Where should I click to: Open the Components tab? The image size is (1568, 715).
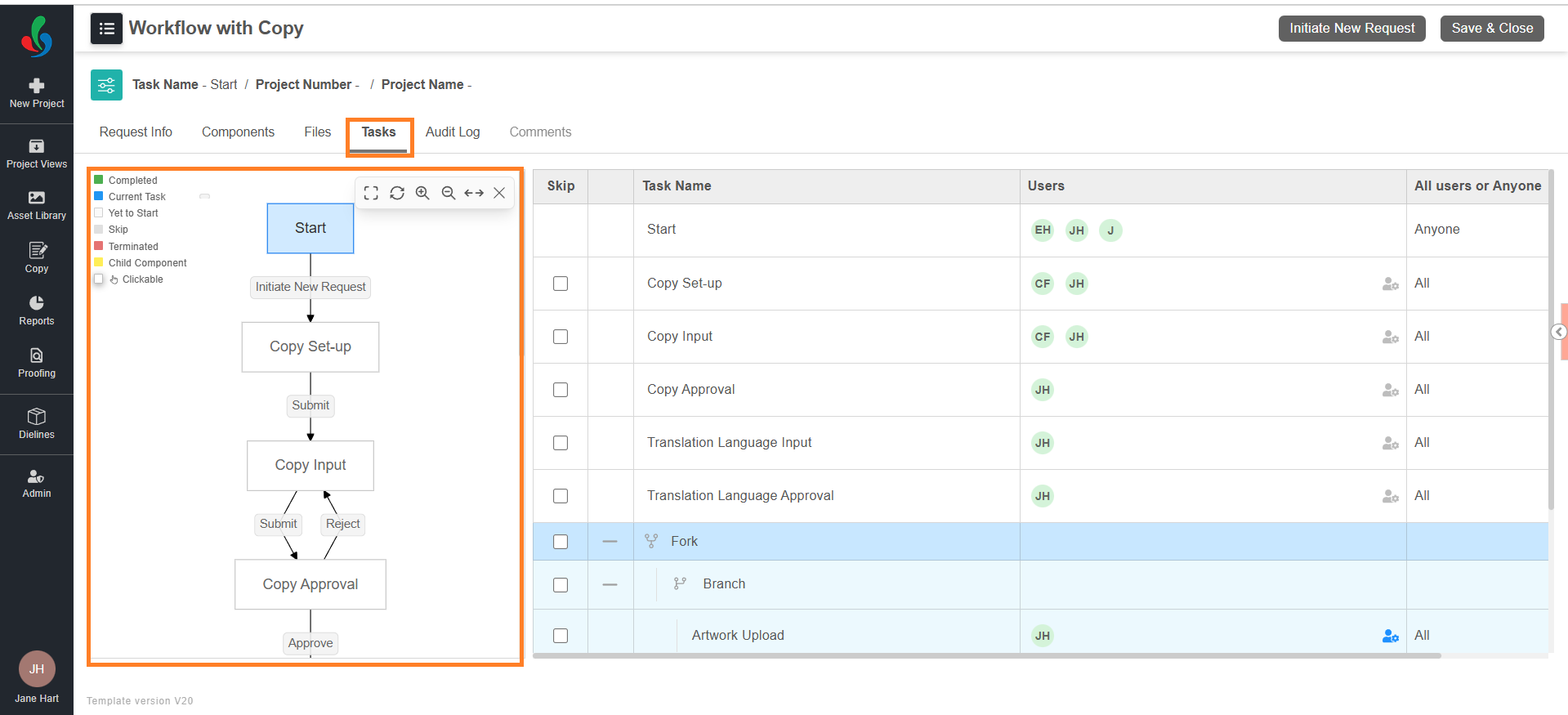coord(238,132)
